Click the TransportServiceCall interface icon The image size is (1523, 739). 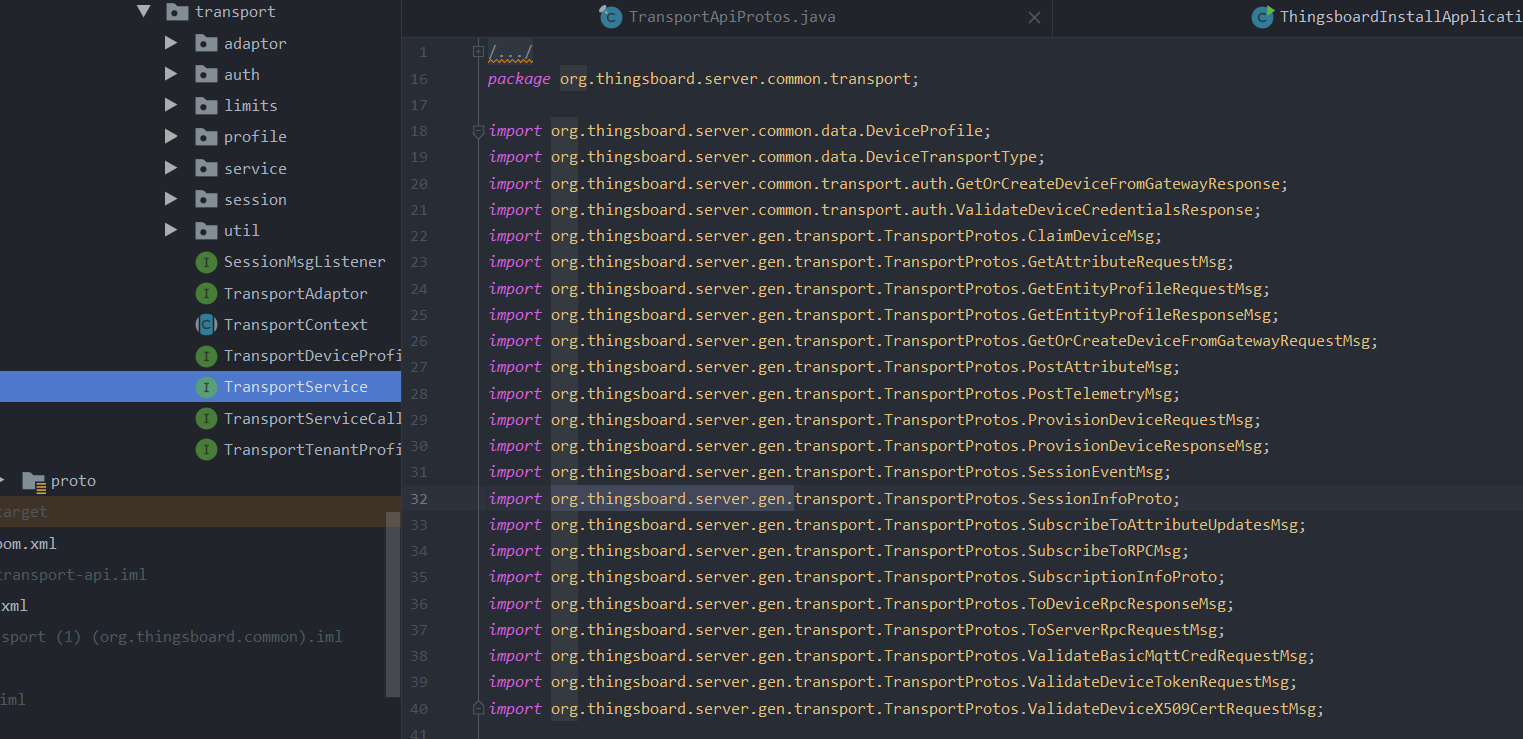pos(206,418)
